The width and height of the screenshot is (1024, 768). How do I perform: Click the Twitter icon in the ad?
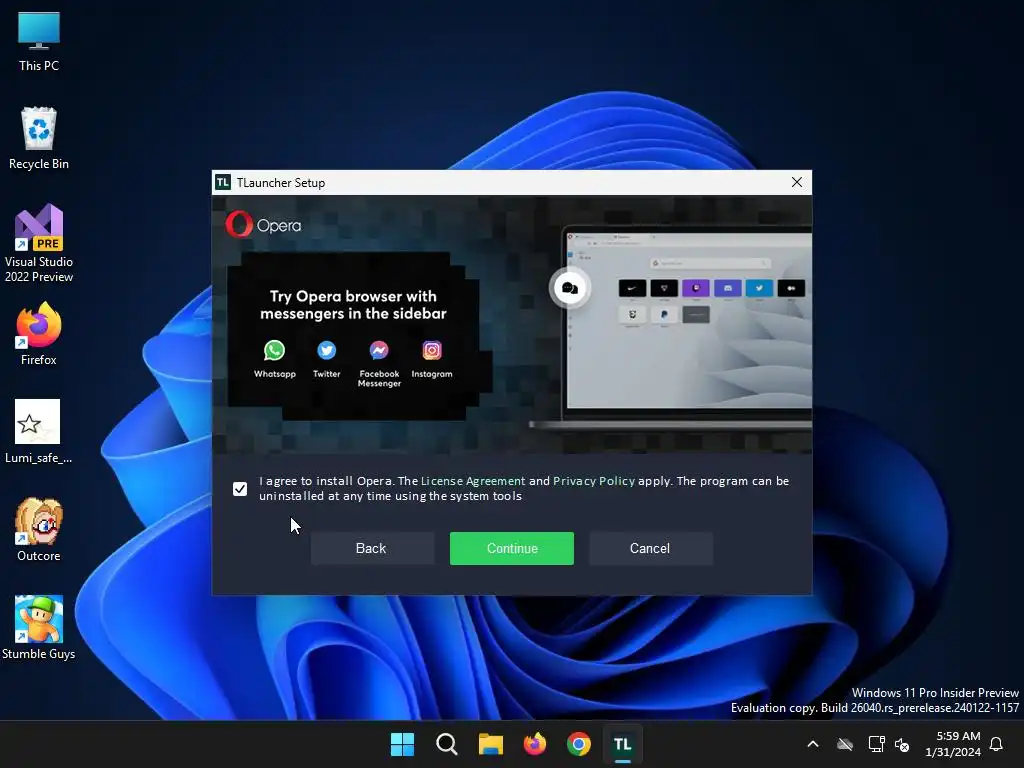pyautogui.click(x=327, y=351)
